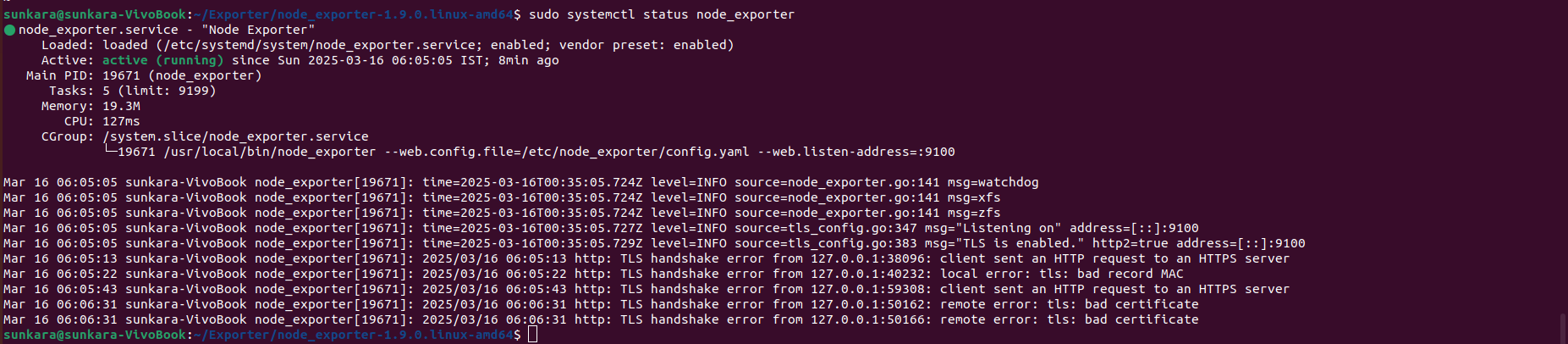The height and width of the screenshot is (344, 1568).
Task: Click the /etc/systemd/system/node_exporter.service unit path
Action: tap(319, 45)
